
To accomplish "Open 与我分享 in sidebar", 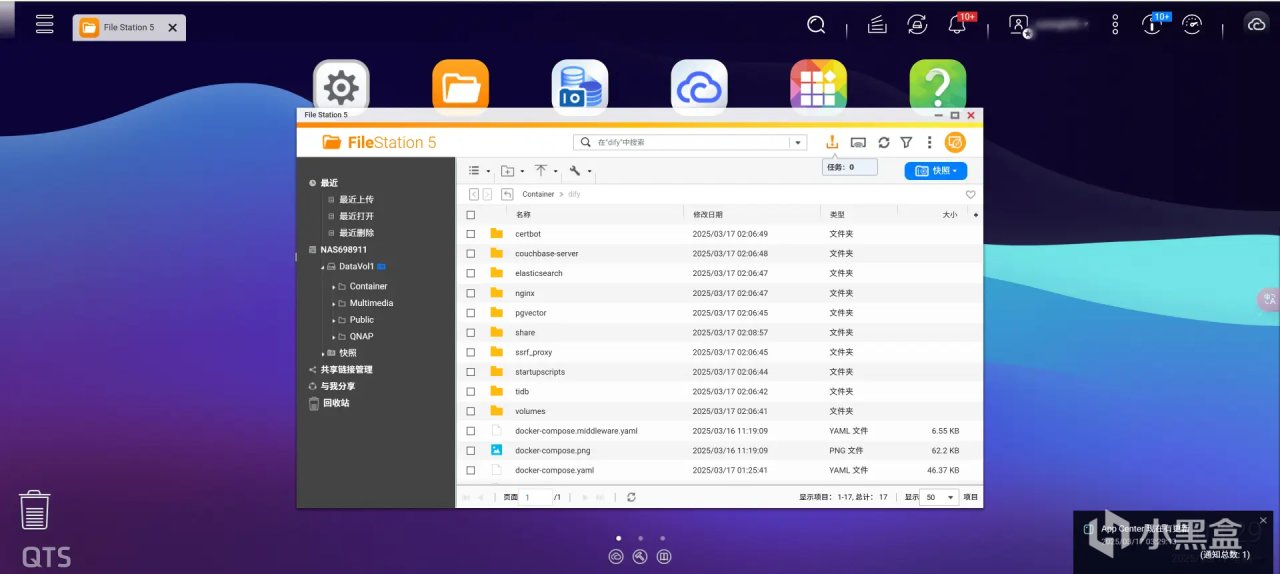I will coord(337,387).
